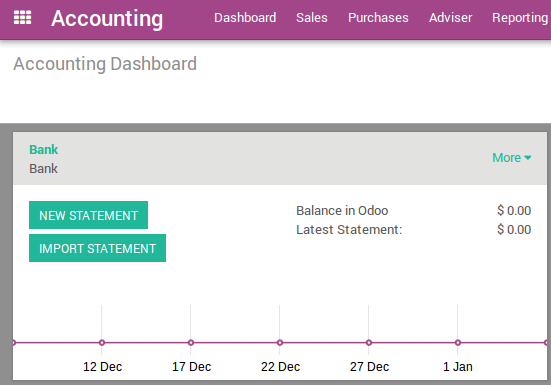Expand the More dropdown on Bank card
The image size is (551, 385).
pos(512,158)
